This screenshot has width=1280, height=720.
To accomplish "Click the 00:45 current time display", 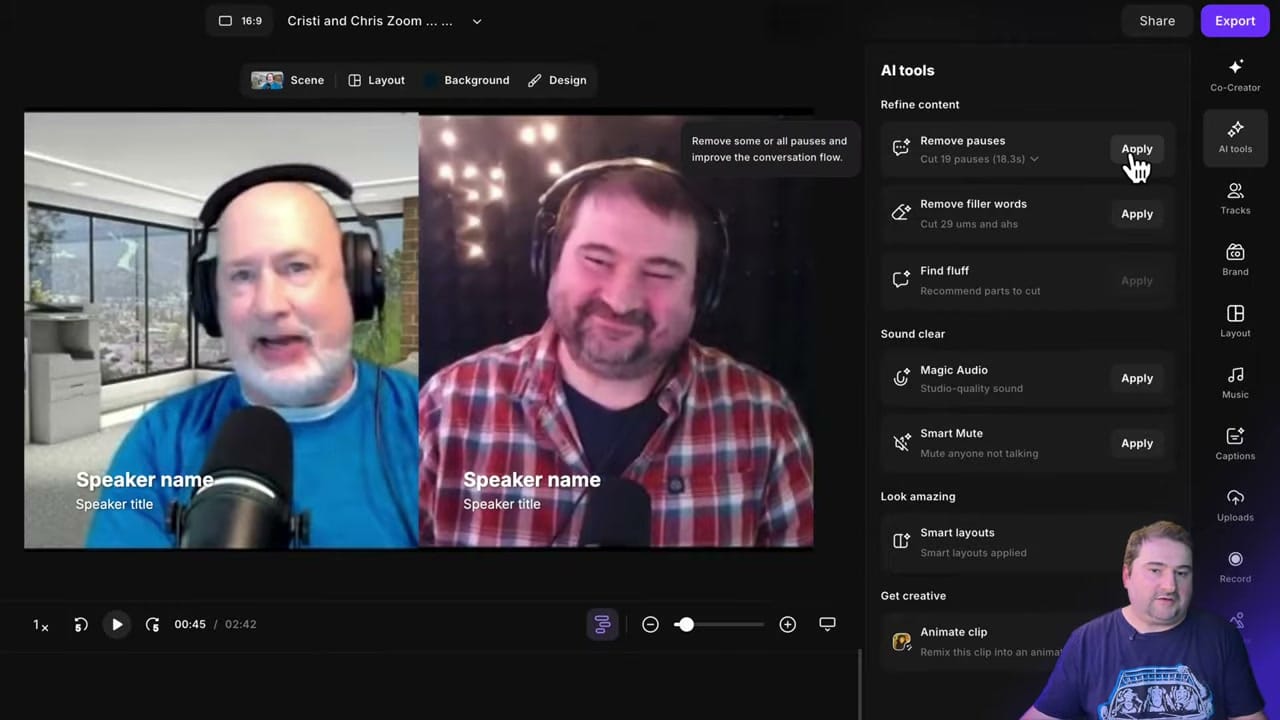I will (x=190, y=624).
